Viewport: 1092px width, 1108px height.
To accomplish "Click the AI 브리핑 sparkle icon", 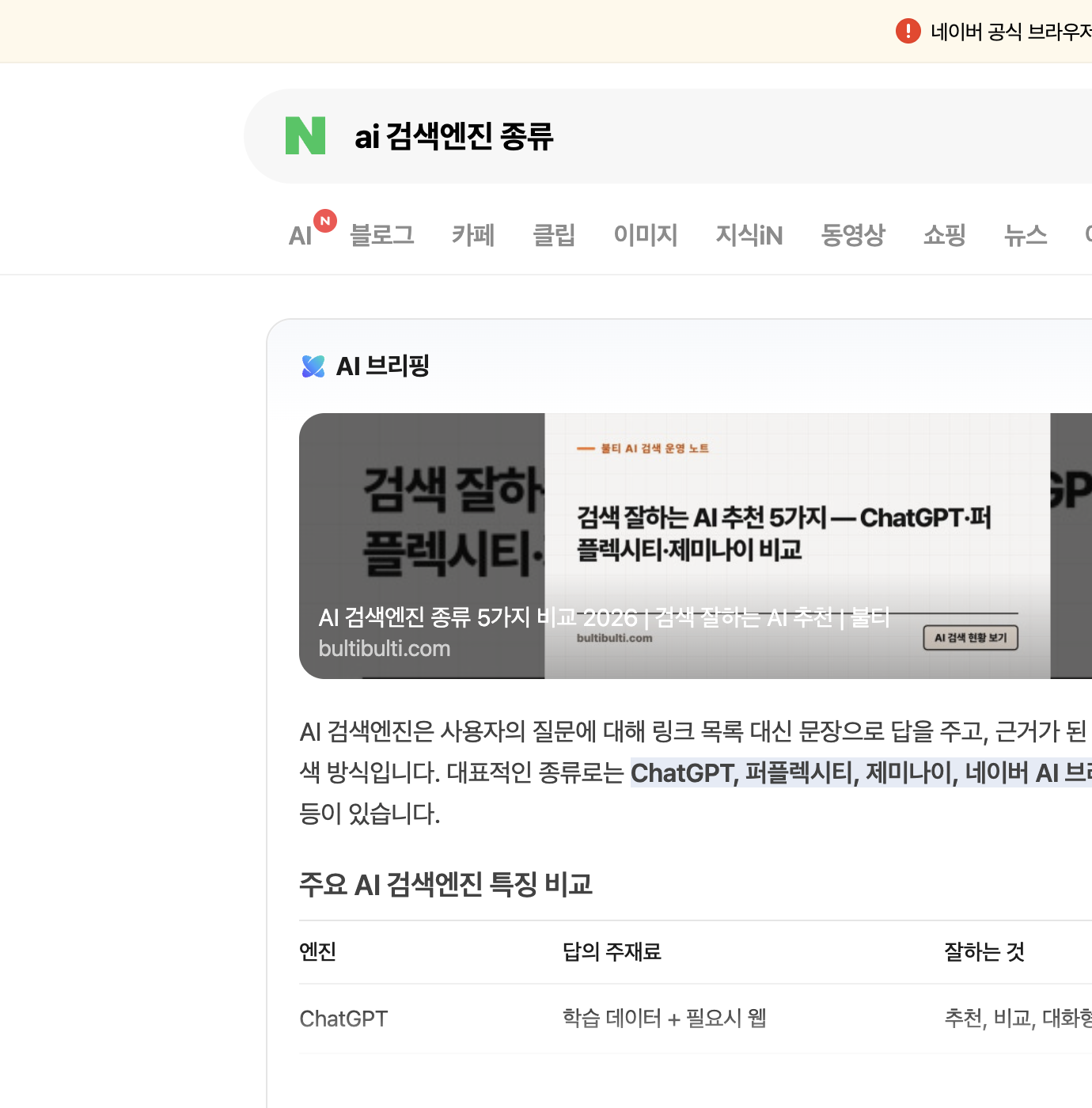I will click(313, 366).
